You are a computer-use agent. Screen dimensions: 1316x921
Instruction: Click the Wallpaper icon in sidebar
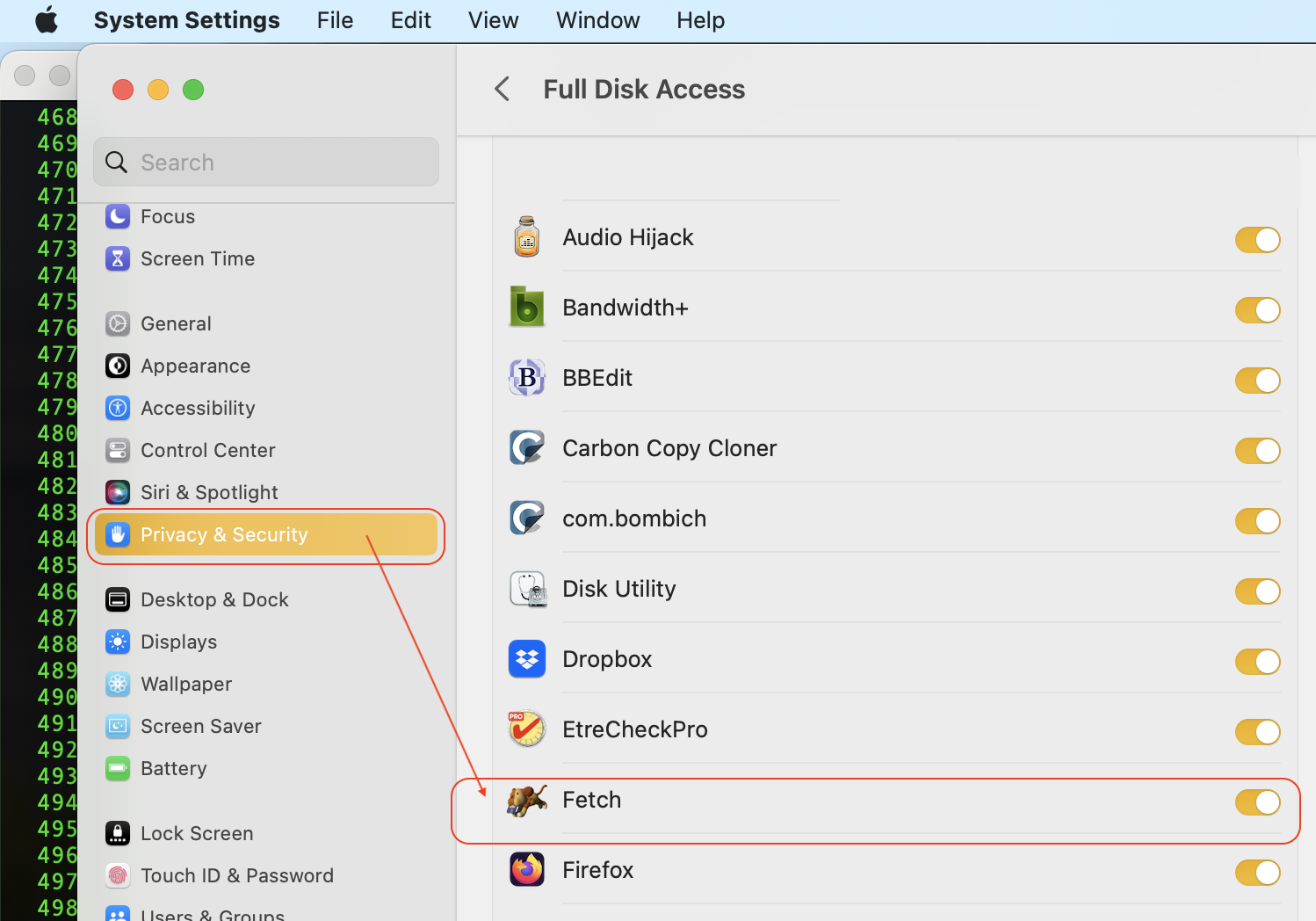[x=118, y=684]
